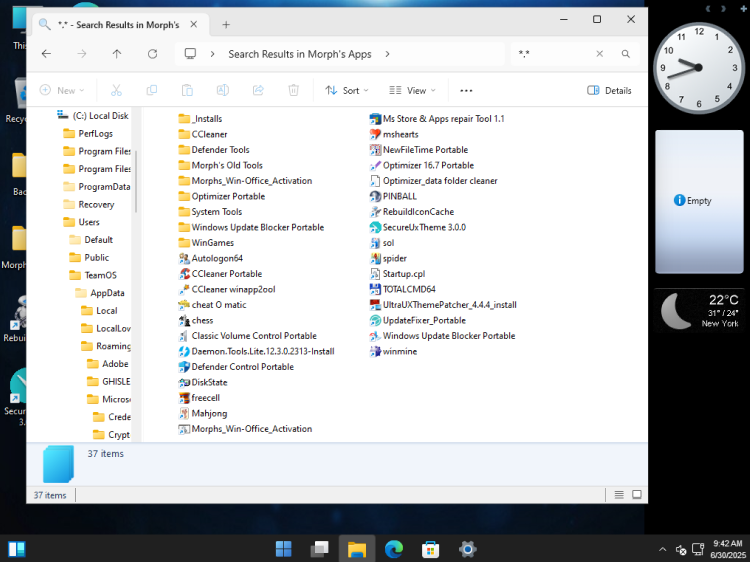Clear the search box with X
Screen dimensions: 750x562
[599, 54]
